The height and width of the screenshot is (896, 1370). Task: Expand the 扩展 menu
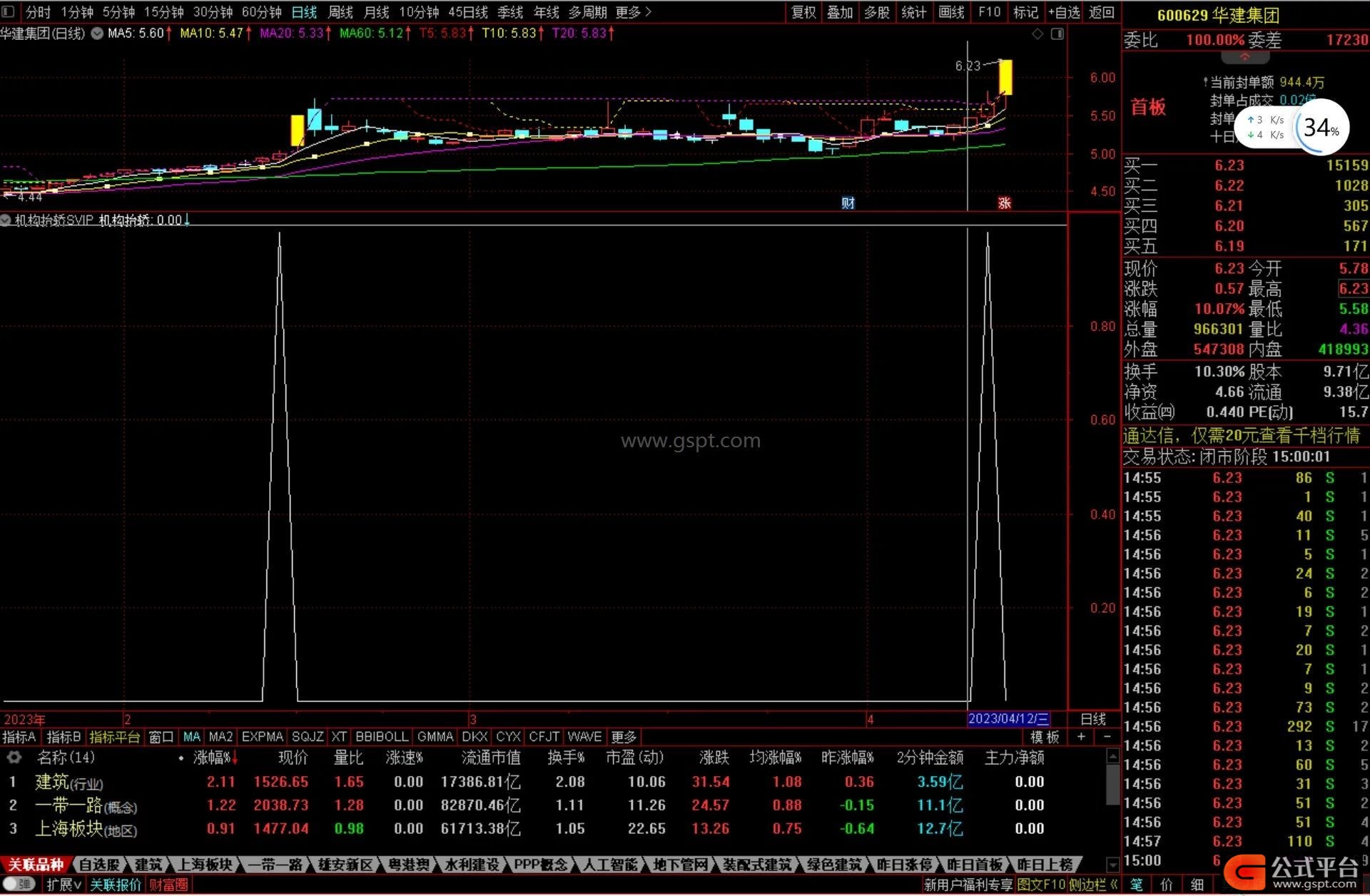click(64, 885)
